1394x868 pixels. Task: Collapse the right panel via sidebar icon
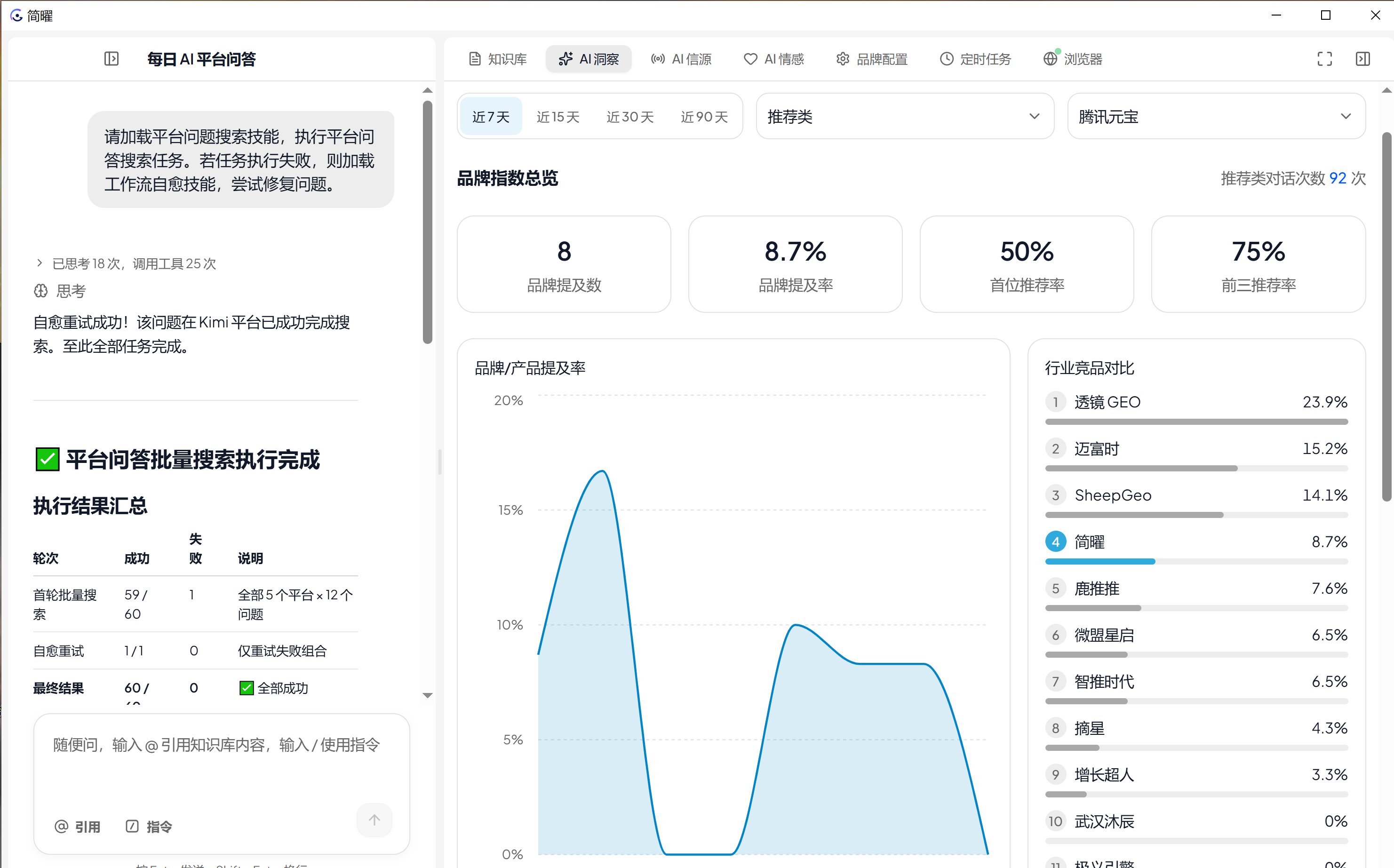point(1362,58)
